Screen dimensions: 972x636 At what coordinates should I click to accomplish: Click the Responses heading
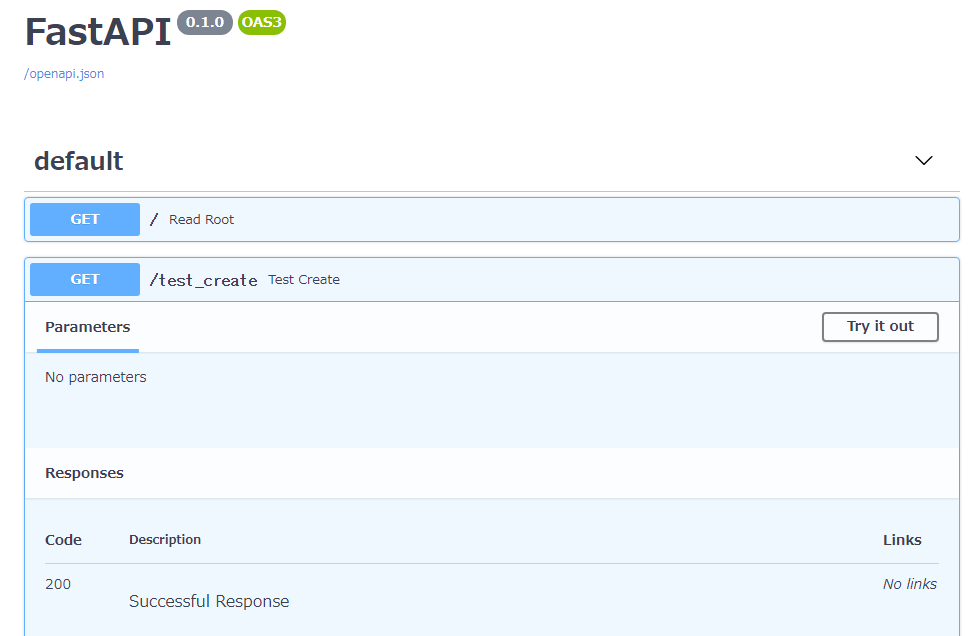point(84,473)
